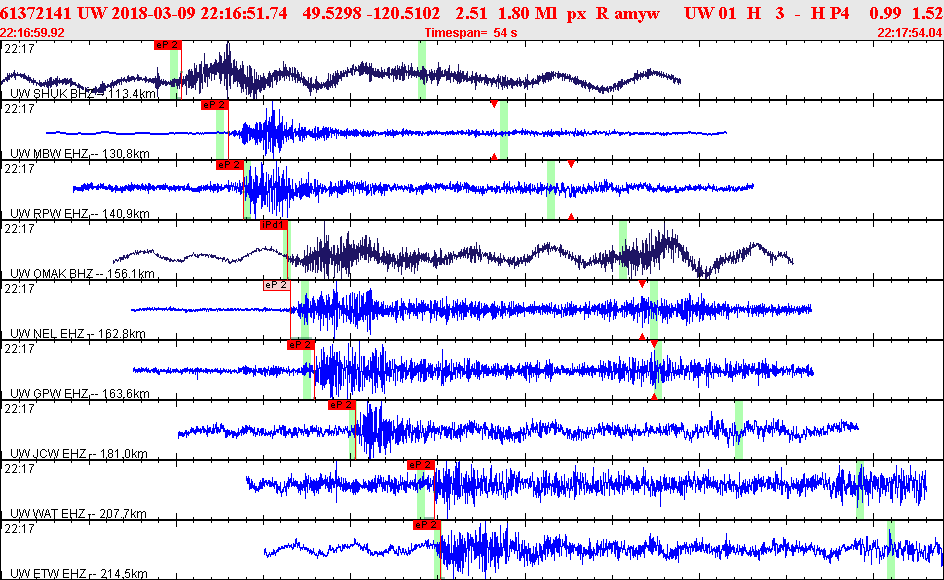Select the eP 2 pick flag on JCW trace
Screen dimensions: 944x580
pyautogui.click(x=341, y=405)
